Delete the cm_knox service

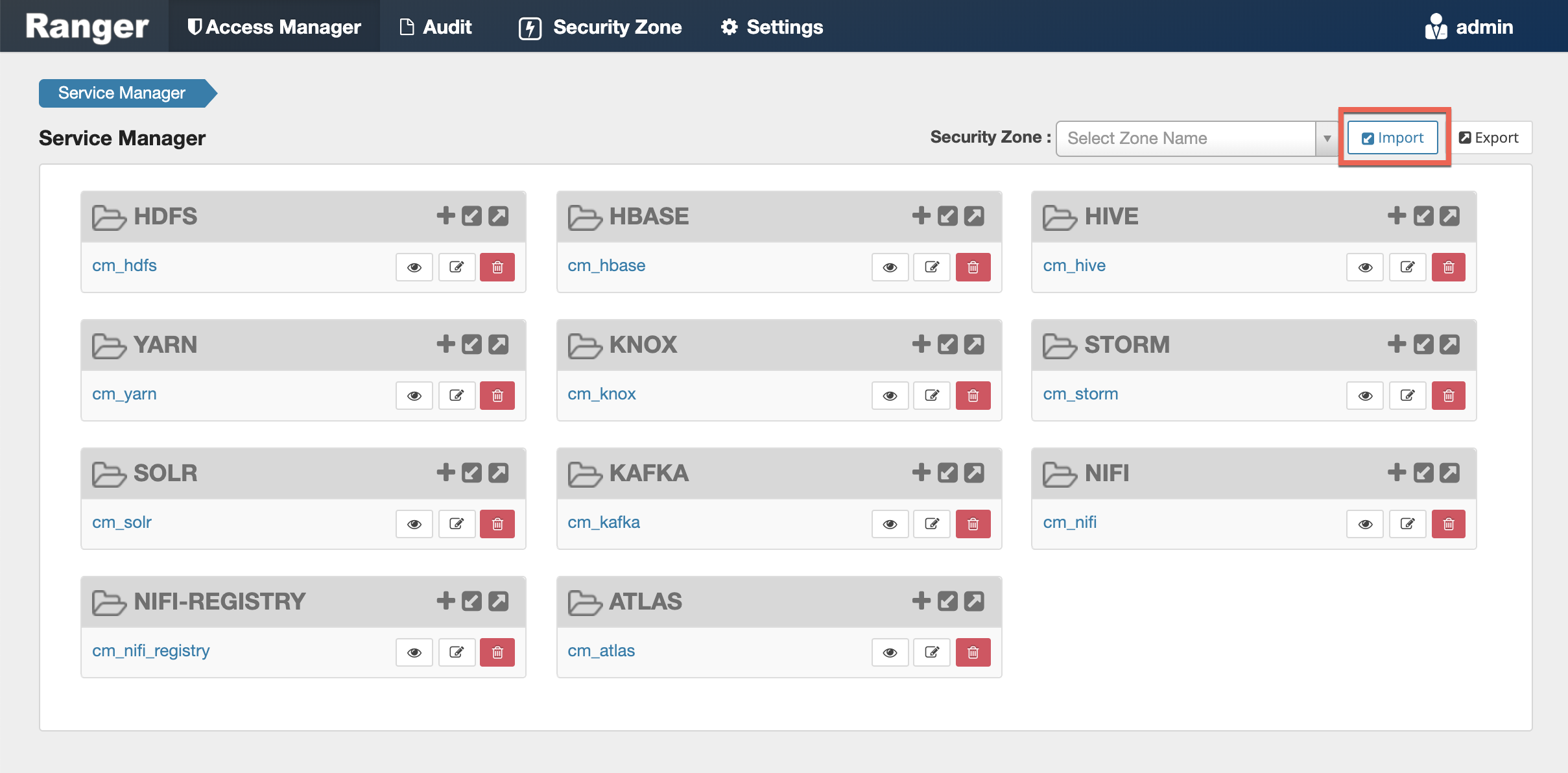pyautogui.click(x=973, y=396)
